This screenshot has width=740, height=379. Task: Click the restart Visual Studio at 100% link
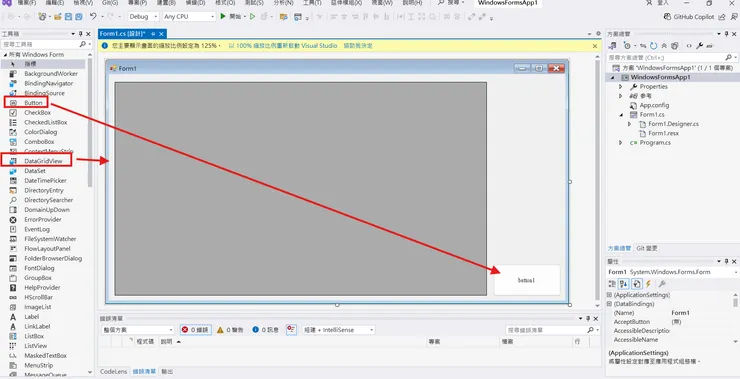(282, 46)
